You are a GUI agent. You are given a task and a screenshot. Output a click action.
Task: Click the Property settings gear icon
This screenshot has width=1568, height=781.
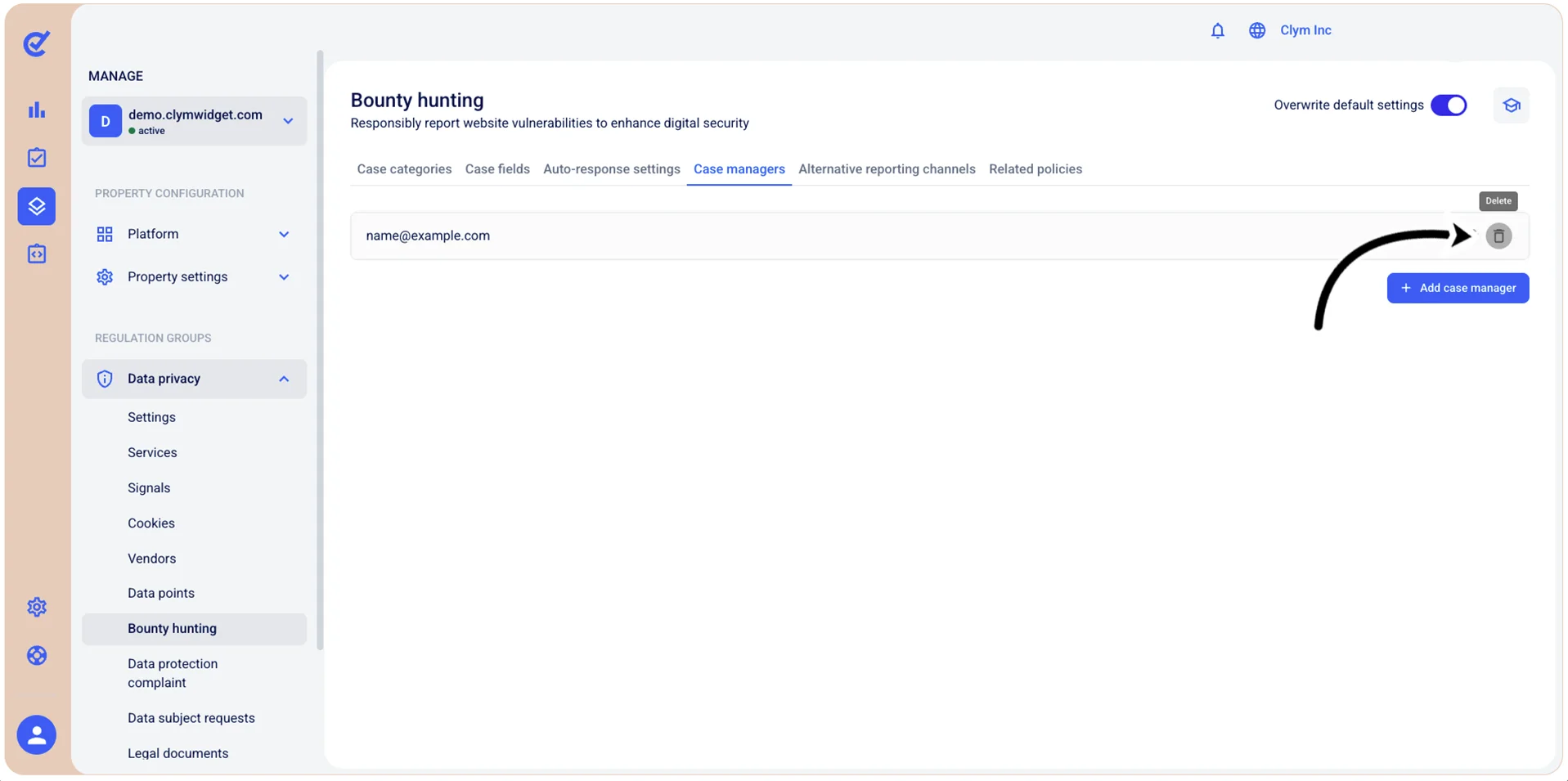[105, 277]
